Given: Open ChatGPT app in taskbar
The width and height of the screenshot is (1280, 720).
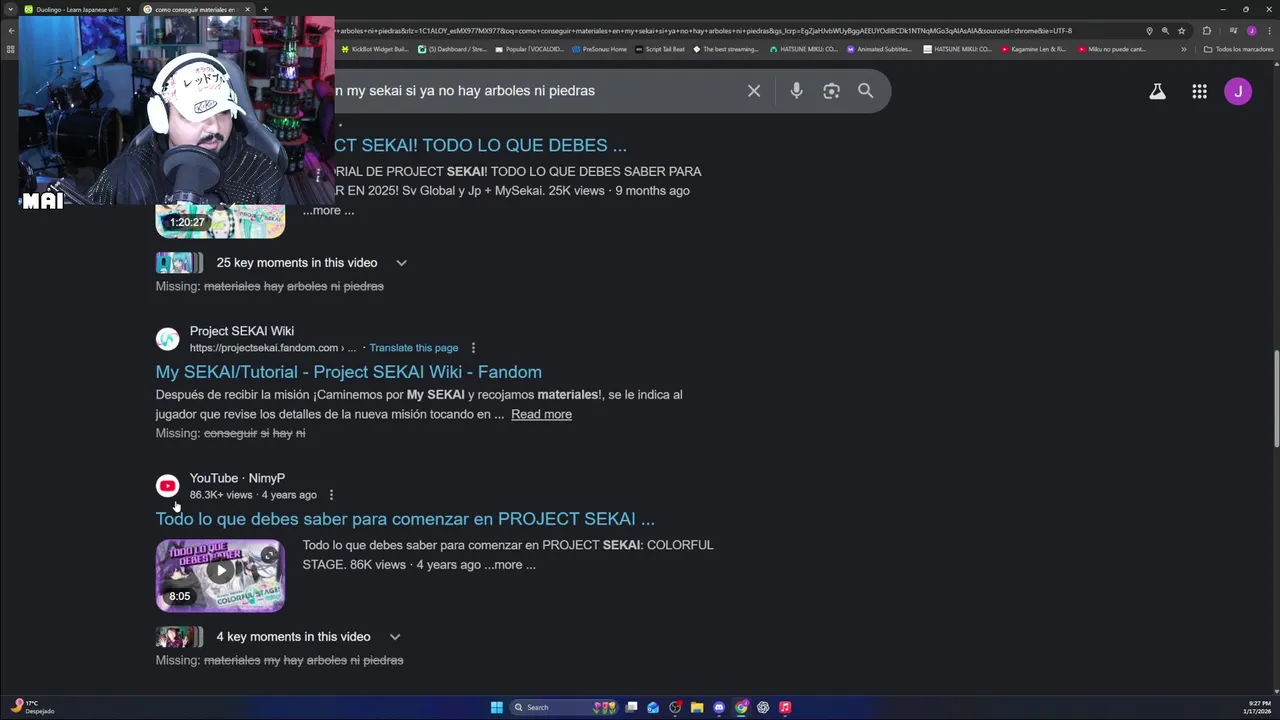Looking at the screenshot, I should 763,707.
